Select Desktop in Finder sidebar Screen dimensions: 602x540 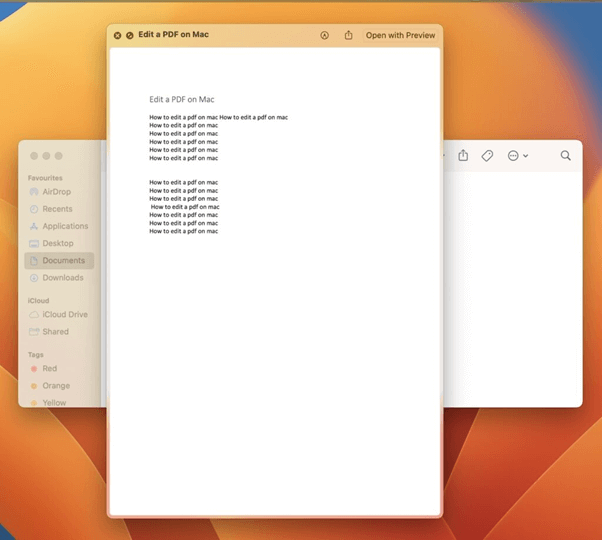59,243
